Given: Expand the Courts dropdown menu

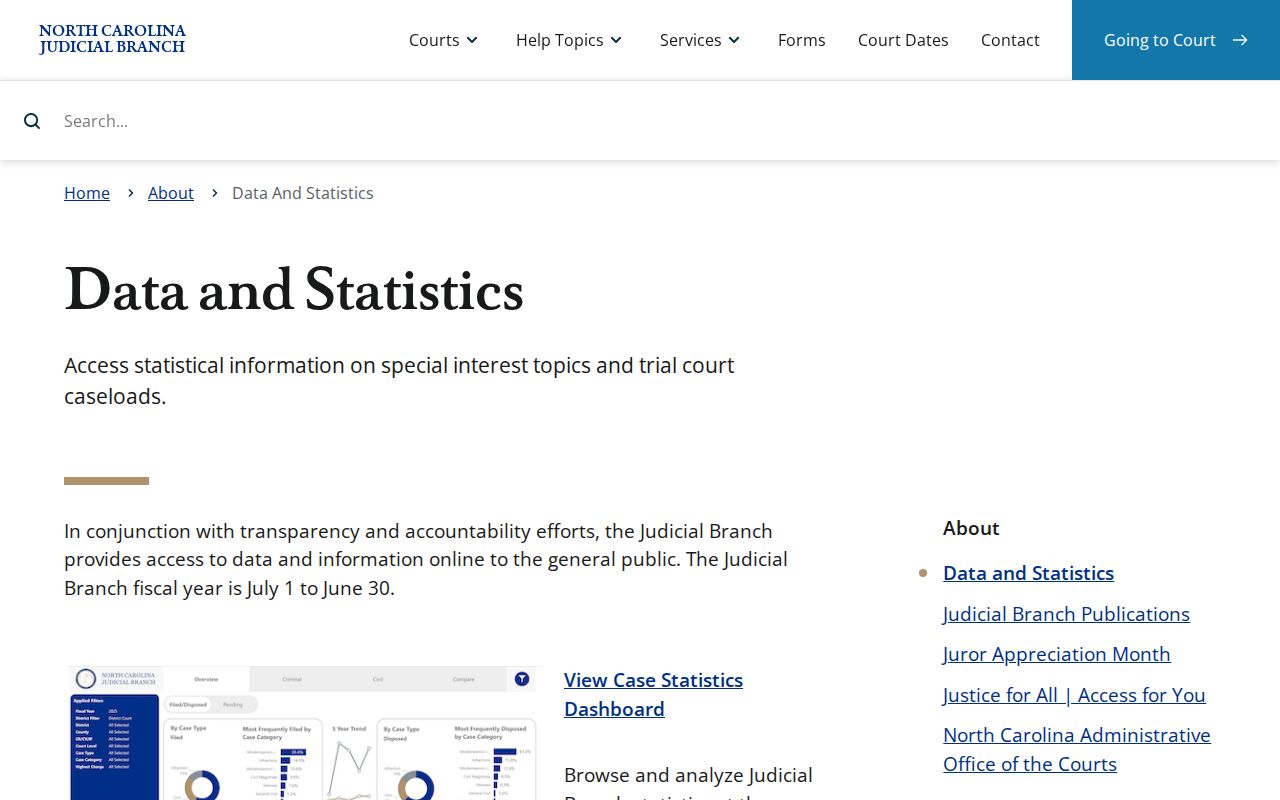Looking at the screenshot, I should 444,40.
